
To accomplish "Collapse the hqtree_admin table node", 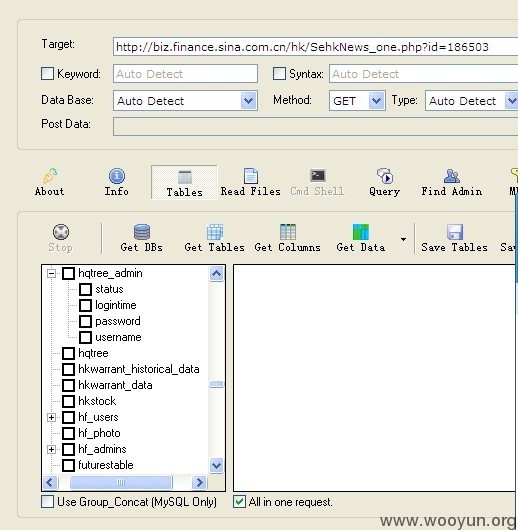I will [51, 273].
